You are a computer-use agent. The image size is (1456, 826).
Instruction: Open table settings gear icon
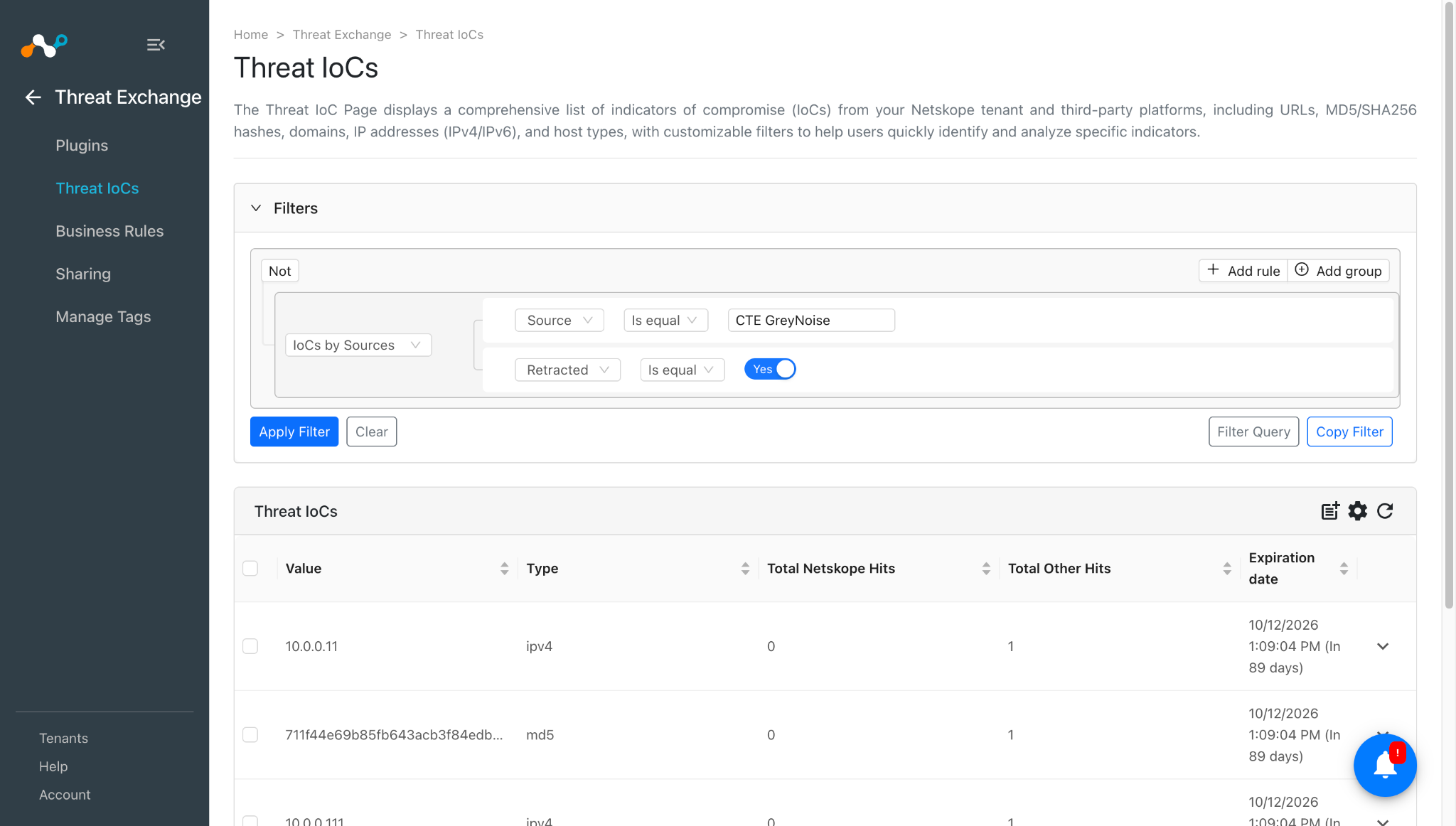click(1358, 511)
